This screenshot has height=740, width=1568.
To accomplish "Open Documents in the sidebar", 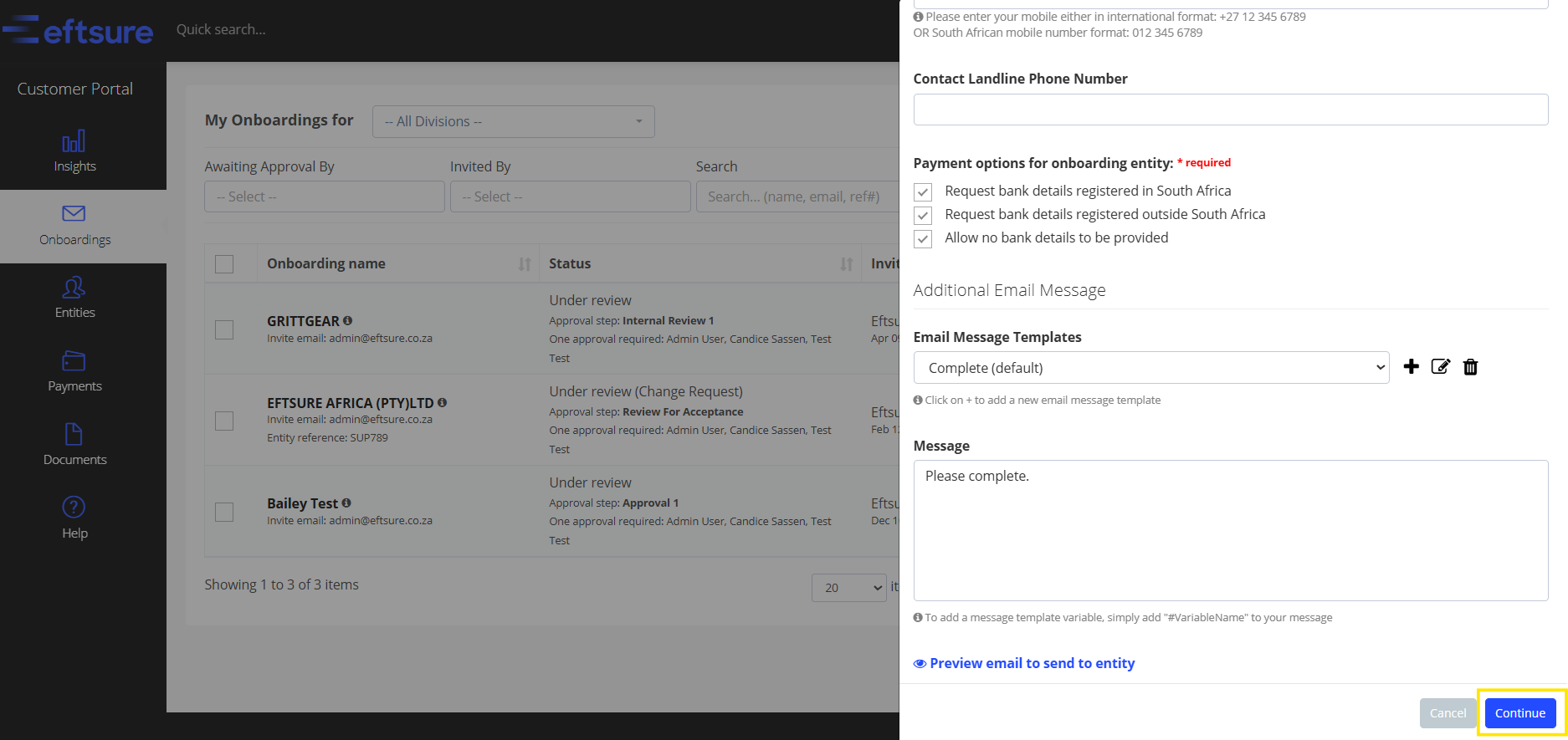I will click(x=74, y=444).
